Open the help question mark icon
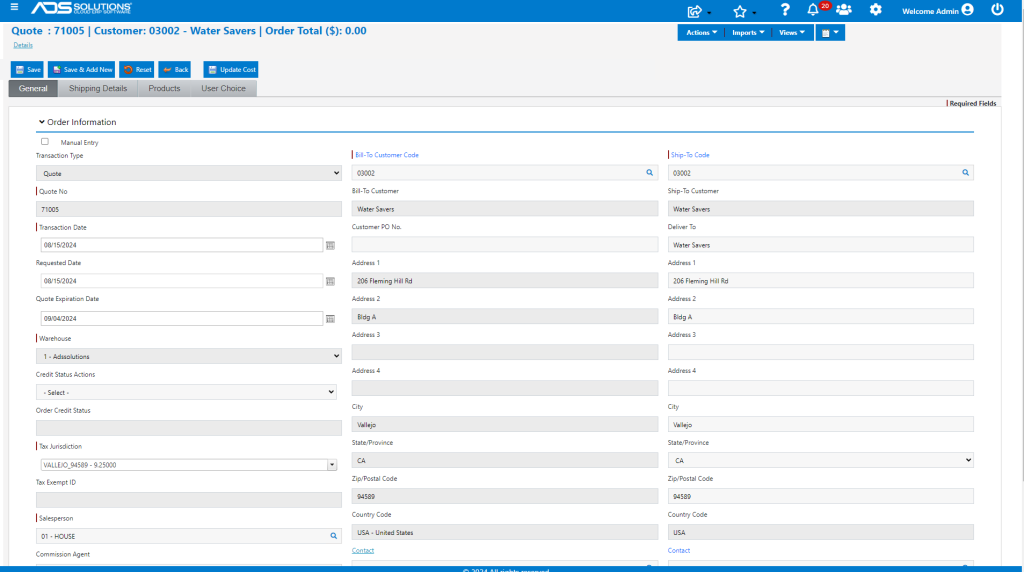 pyautogui.click(x=785, y=9)
